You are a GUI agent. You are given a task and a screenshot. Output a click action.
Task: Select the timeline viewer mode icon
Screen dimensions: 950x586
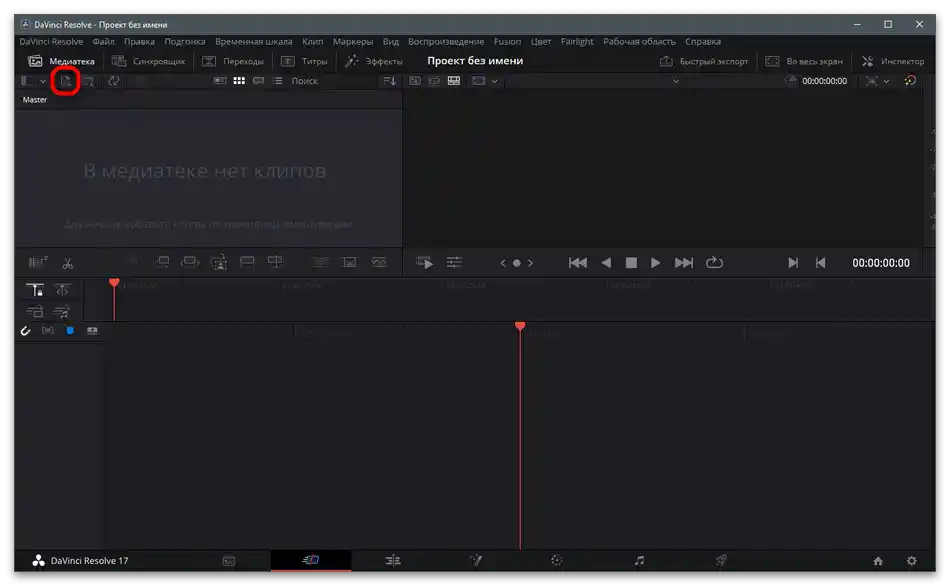pyautogui.click(x=454, y=81)
